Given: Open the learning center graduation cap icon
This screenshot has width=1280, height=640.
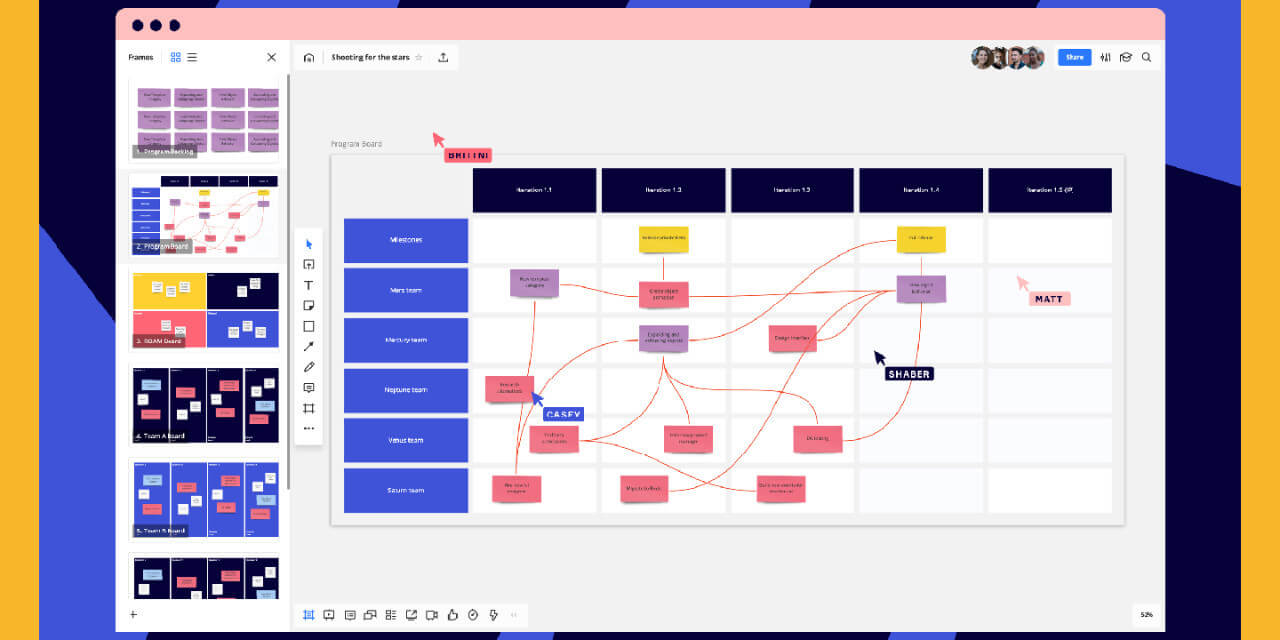Looking at the screenshot, I should pyautogui.click(x=1125, y=57).
